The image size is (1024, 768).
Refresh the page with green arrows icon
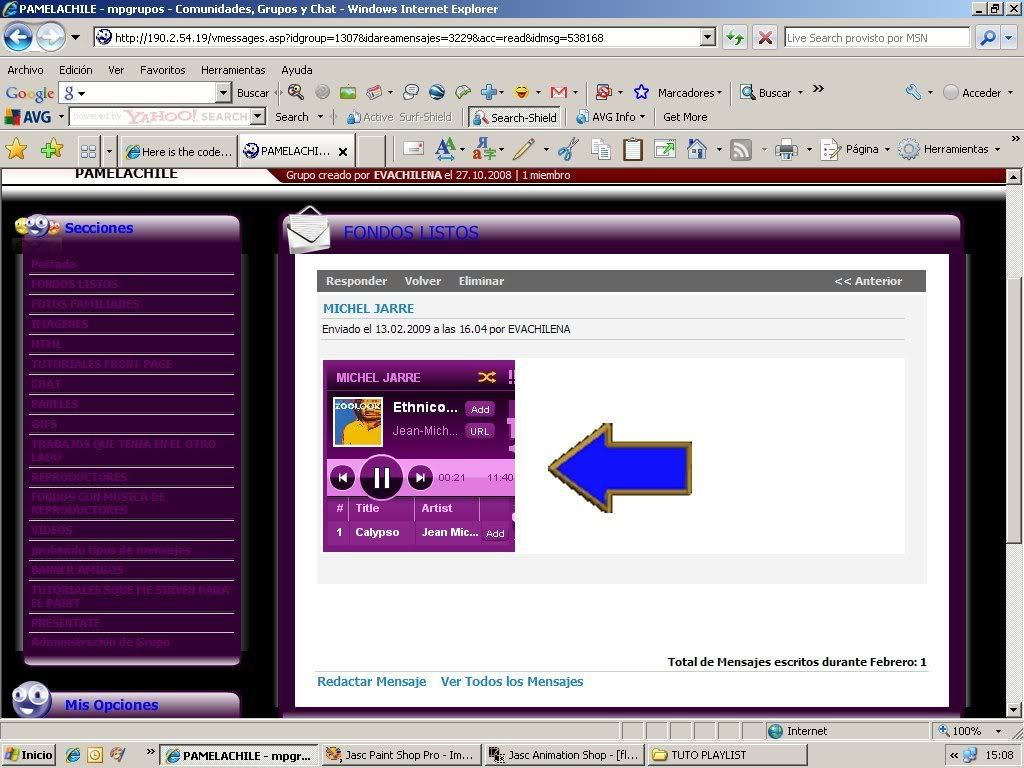click(735, 37)
